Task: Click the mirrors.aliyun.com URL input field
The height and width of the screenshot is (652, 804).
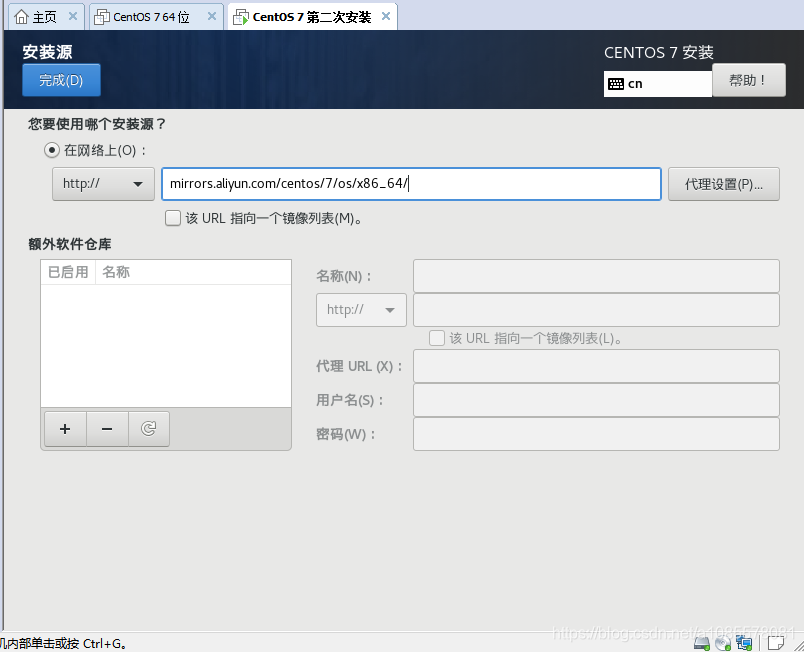Action: [x=411, y=184]
